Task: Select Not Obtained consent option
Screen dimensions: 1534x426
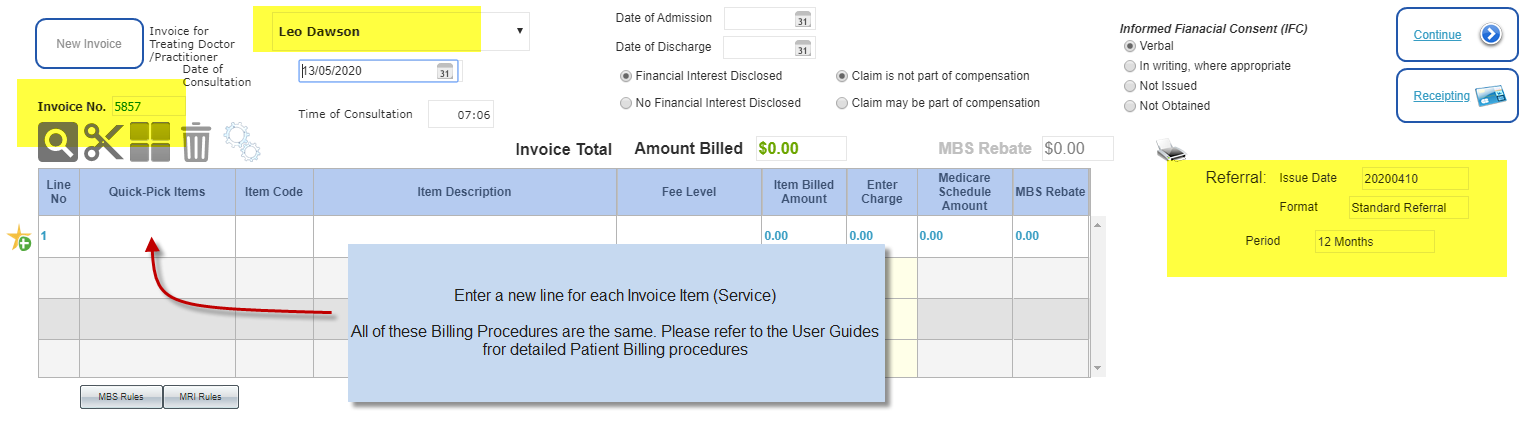Action: (x=1130, y=106)
